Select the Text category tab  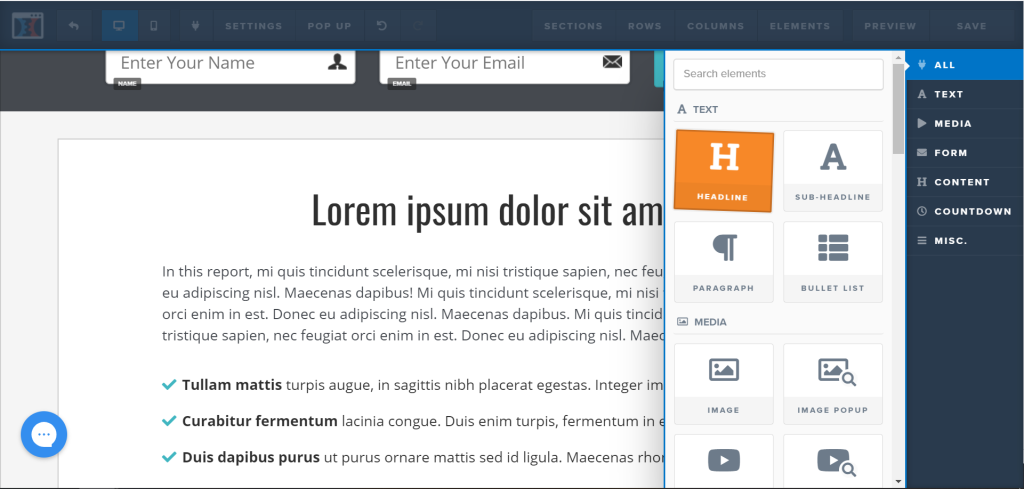947,94
